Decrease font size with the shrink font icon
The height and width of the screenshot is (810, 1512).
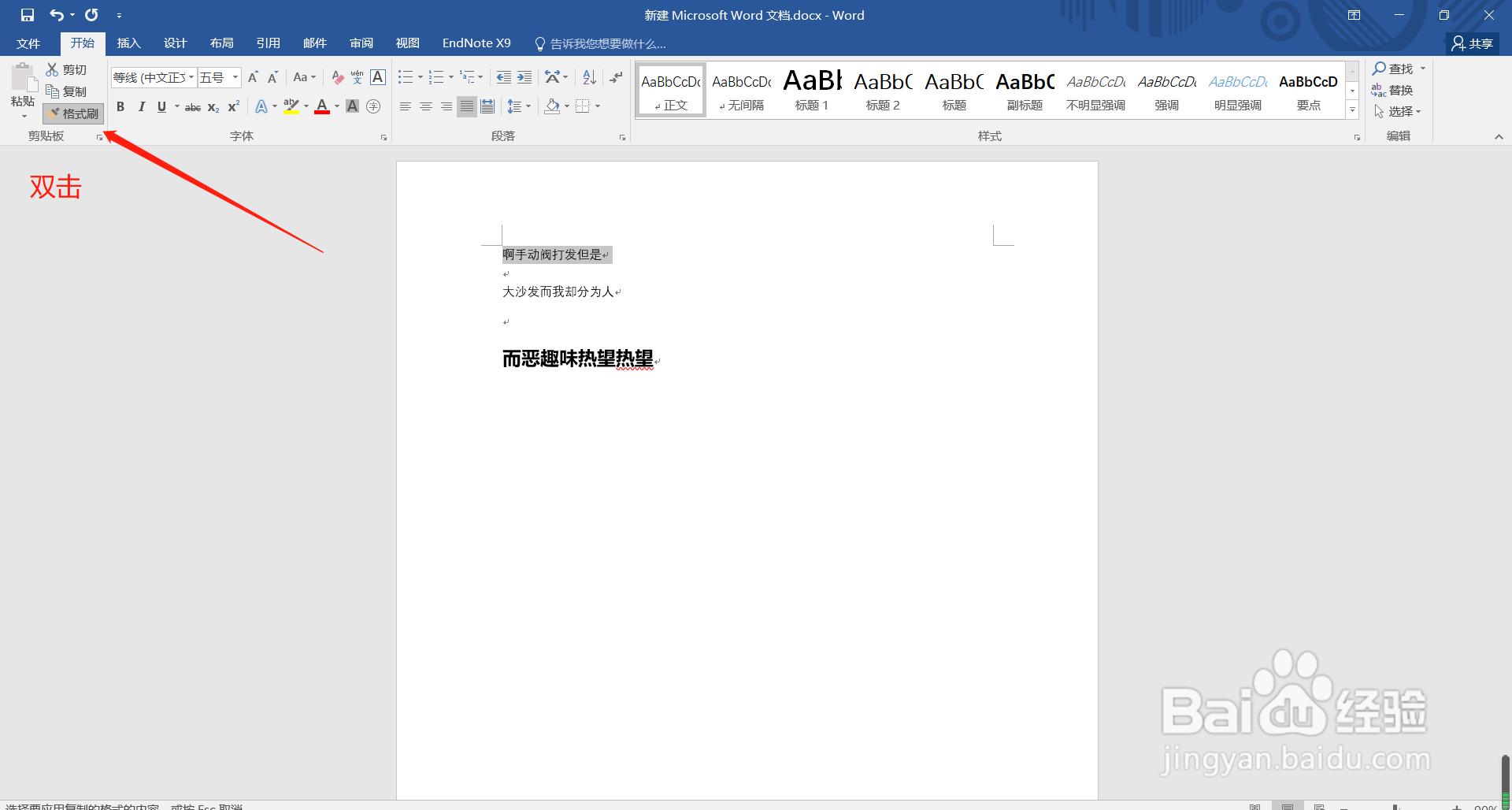(x=272, y=77)
